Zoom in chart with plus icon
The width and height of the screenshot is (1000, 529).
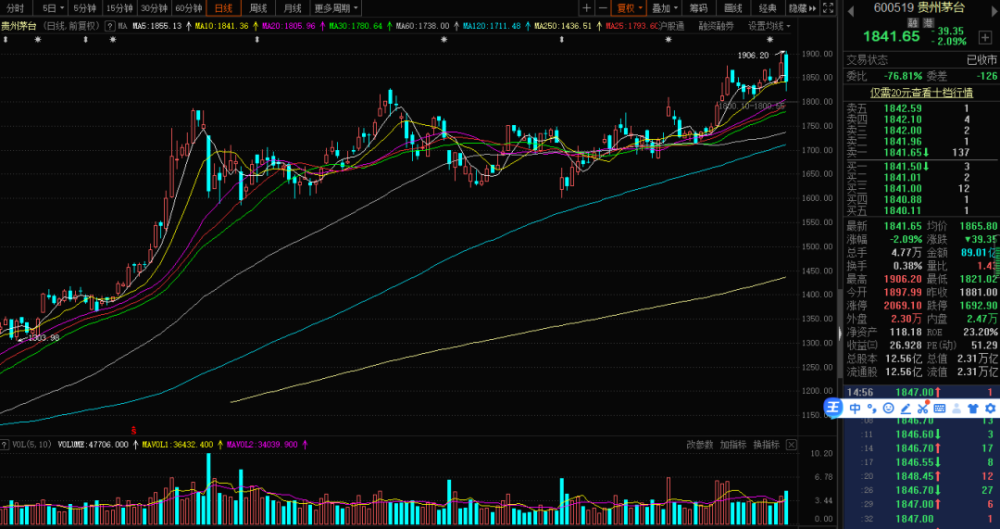pos(587,8)
